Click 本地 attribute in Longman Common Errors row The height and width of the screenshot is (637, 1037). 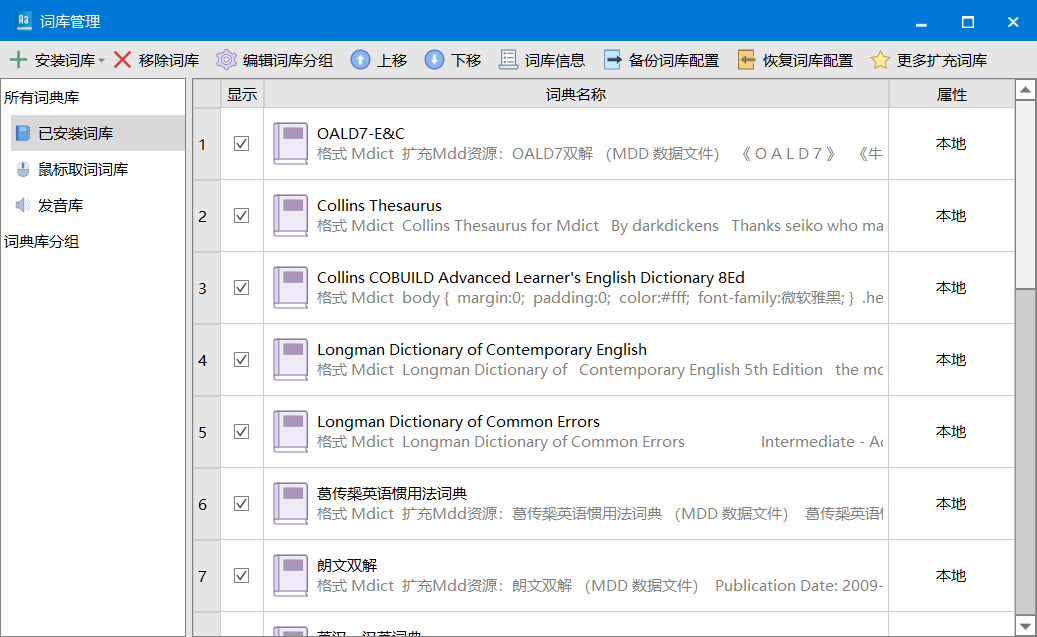951,432
